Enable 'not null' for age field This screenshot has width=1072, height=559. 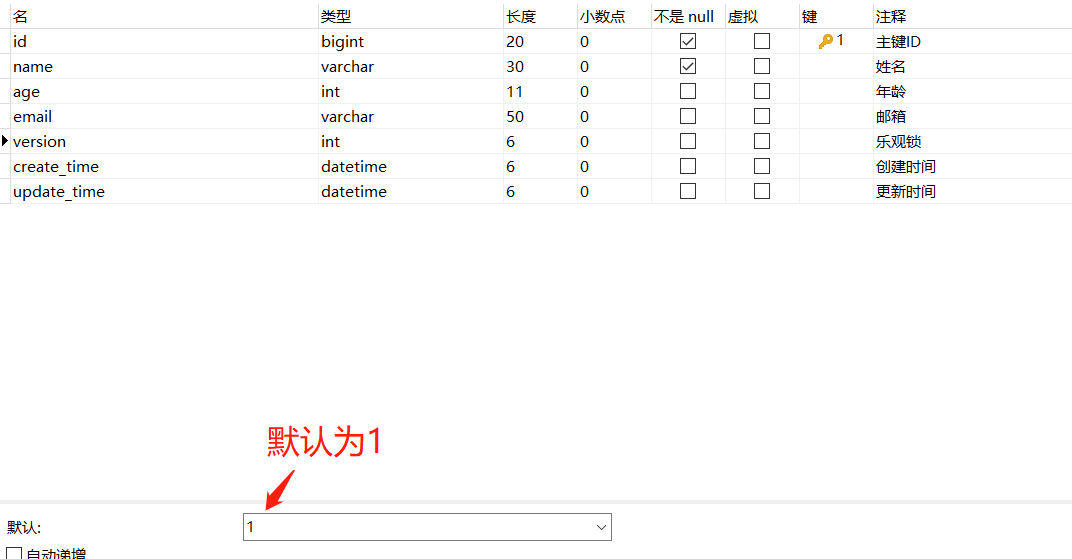[688, 91]
